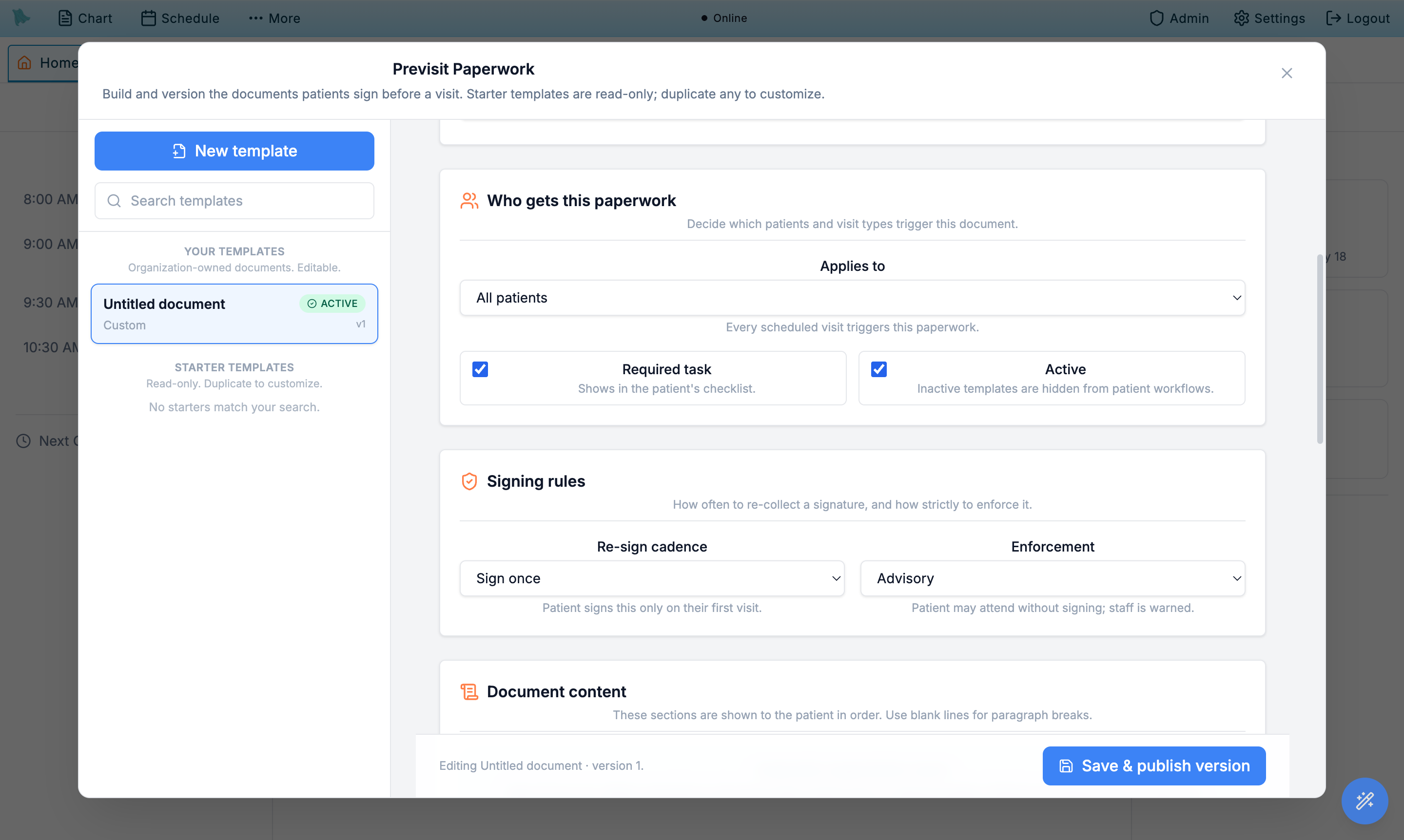Click the people icon beside Who gets this paperwork

(469, 200)
